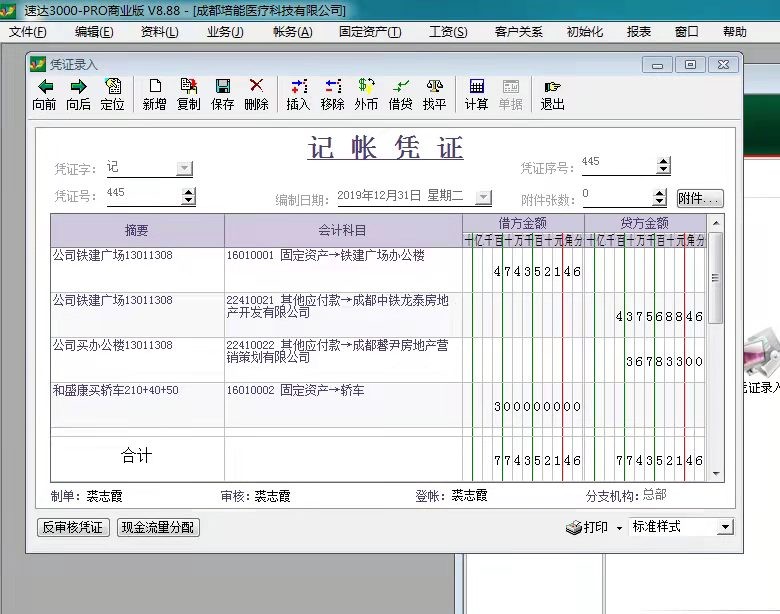
Task: Delete the voucher with 删除 icon
Action: 256,88
